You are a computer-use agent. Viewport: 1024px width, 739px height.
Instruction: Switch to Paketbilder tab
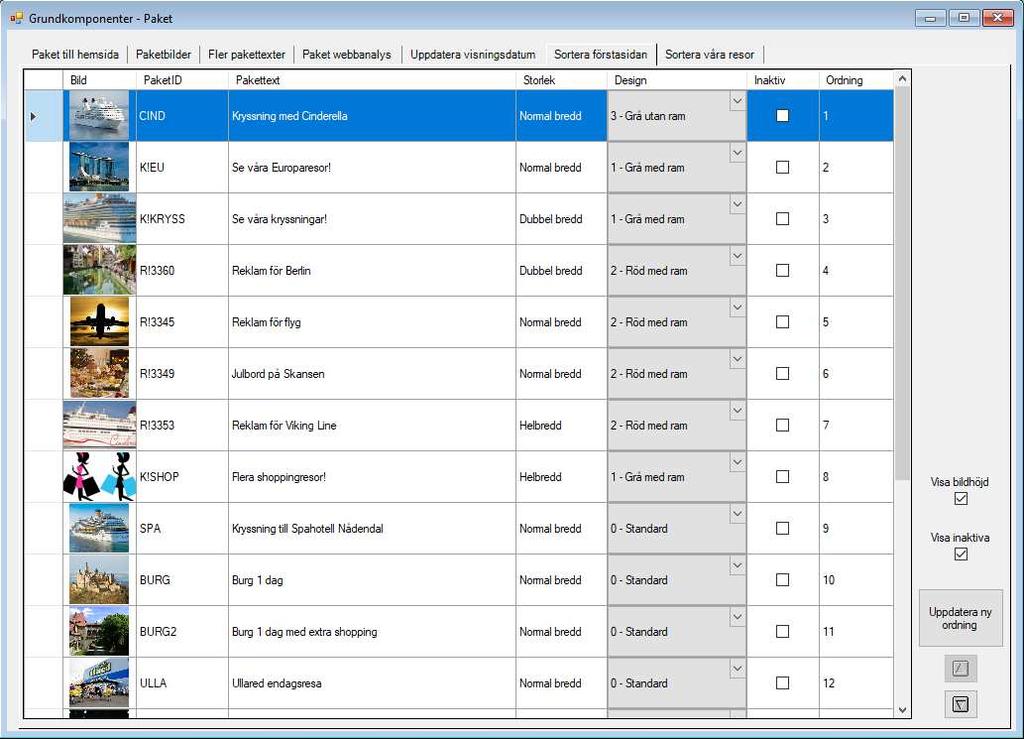pos(163,55)
